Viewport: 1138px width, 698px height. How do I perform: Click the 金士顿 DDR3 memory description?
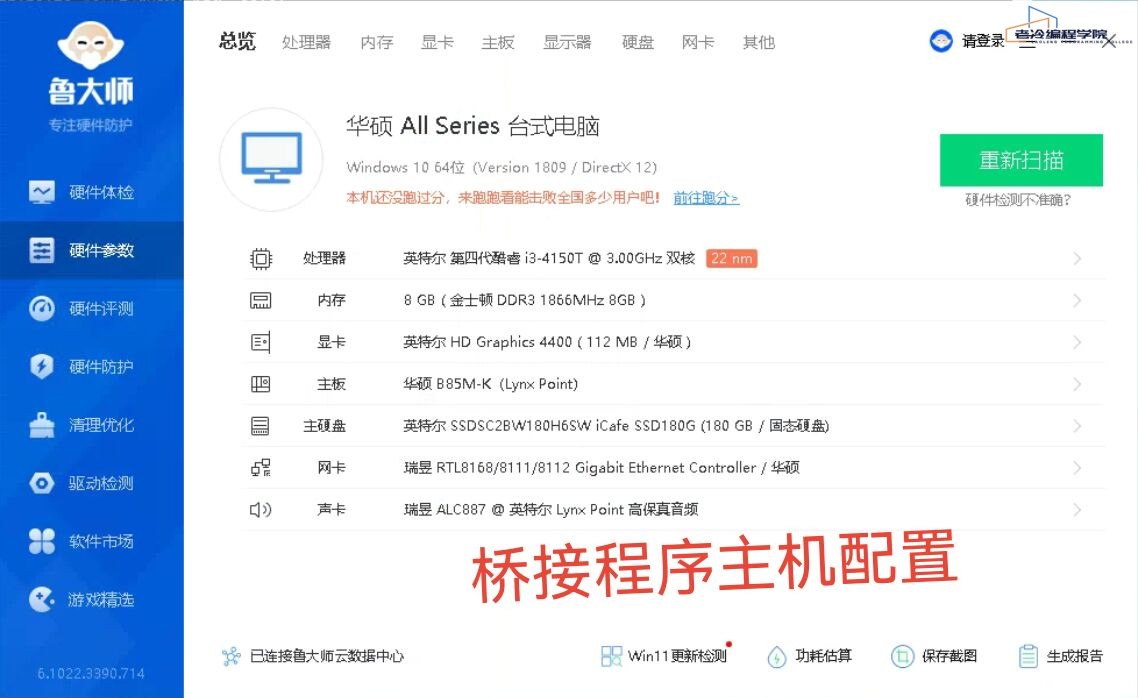click(525, 300)
